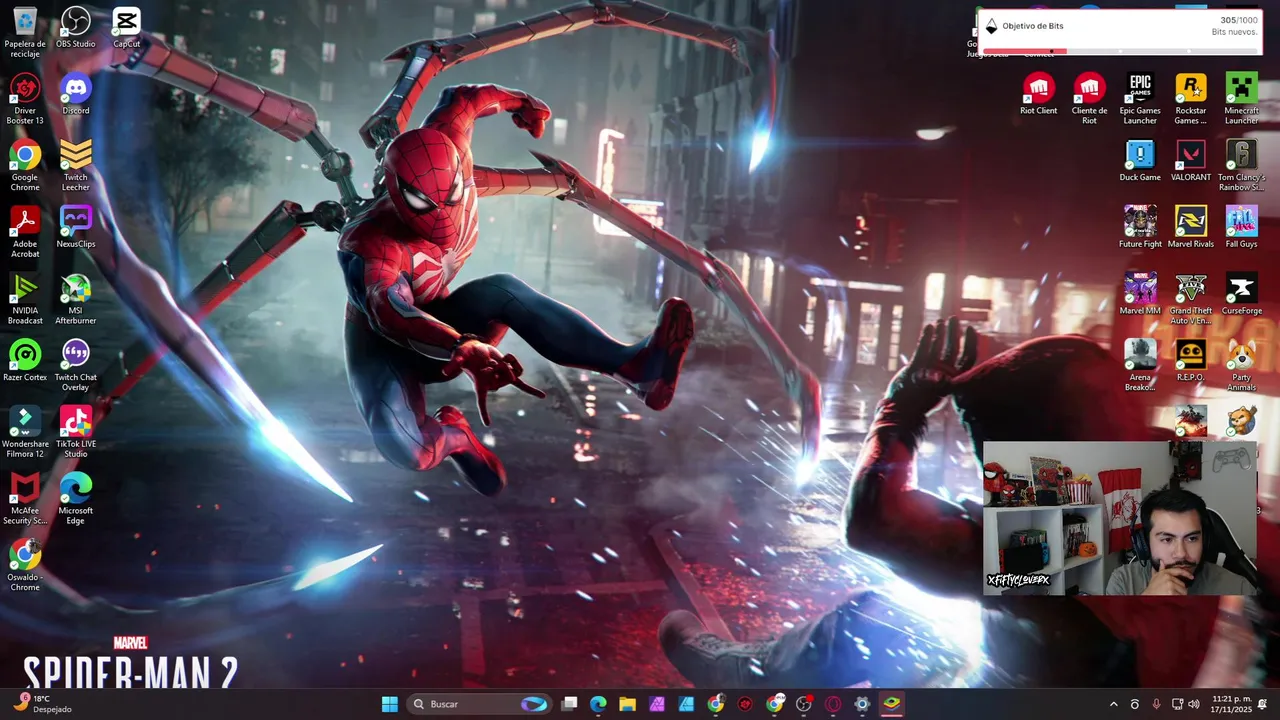
Task: Click the Objetivo de Bits progress bar
Action: click(x=1119, y=51)
